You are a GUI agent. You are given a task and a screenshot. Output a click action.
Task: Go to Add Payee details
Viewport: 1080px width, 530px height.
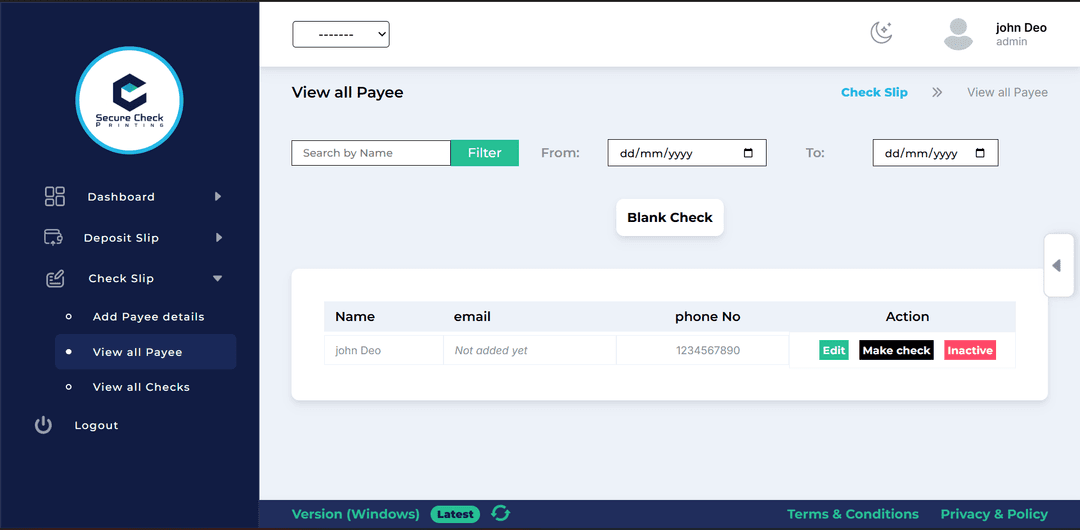click(x=149, y=317)
